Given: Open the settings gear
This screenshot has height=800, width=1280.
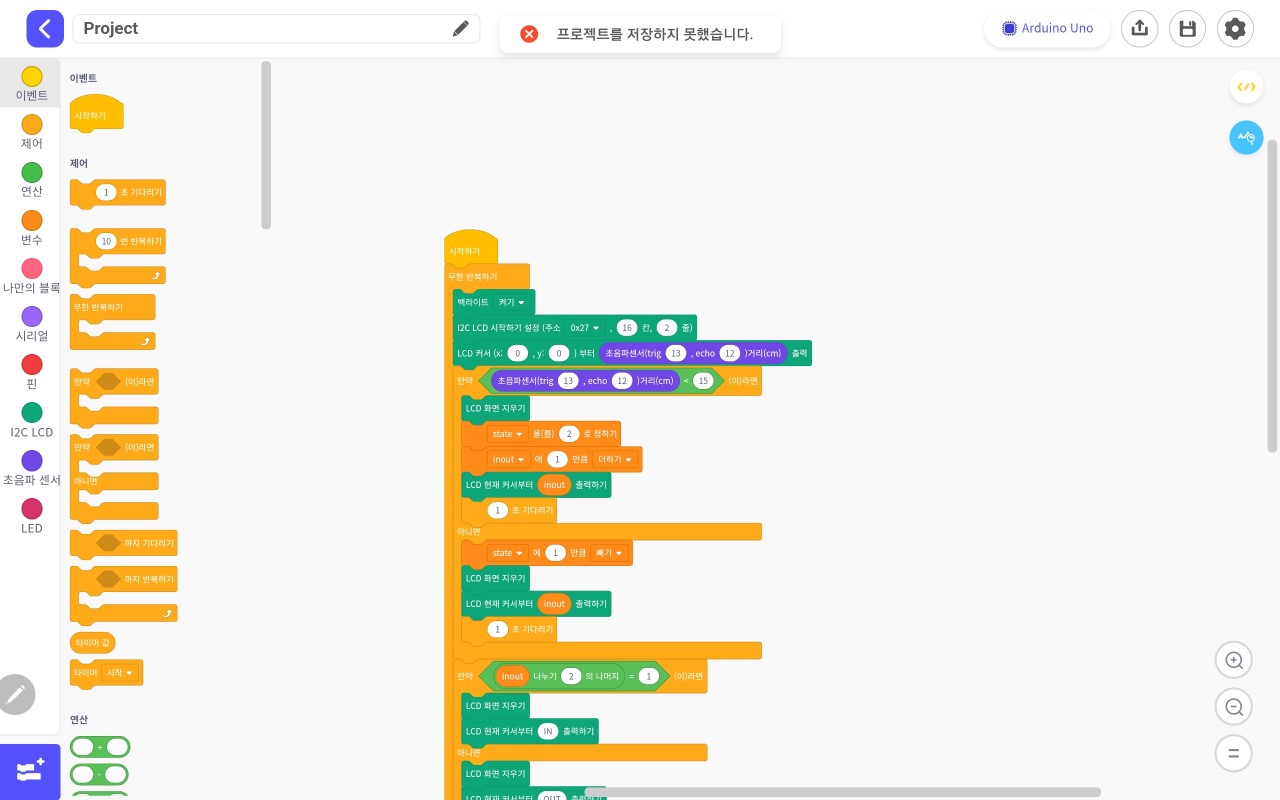Looking at the screenshot, I should 1235,29.
